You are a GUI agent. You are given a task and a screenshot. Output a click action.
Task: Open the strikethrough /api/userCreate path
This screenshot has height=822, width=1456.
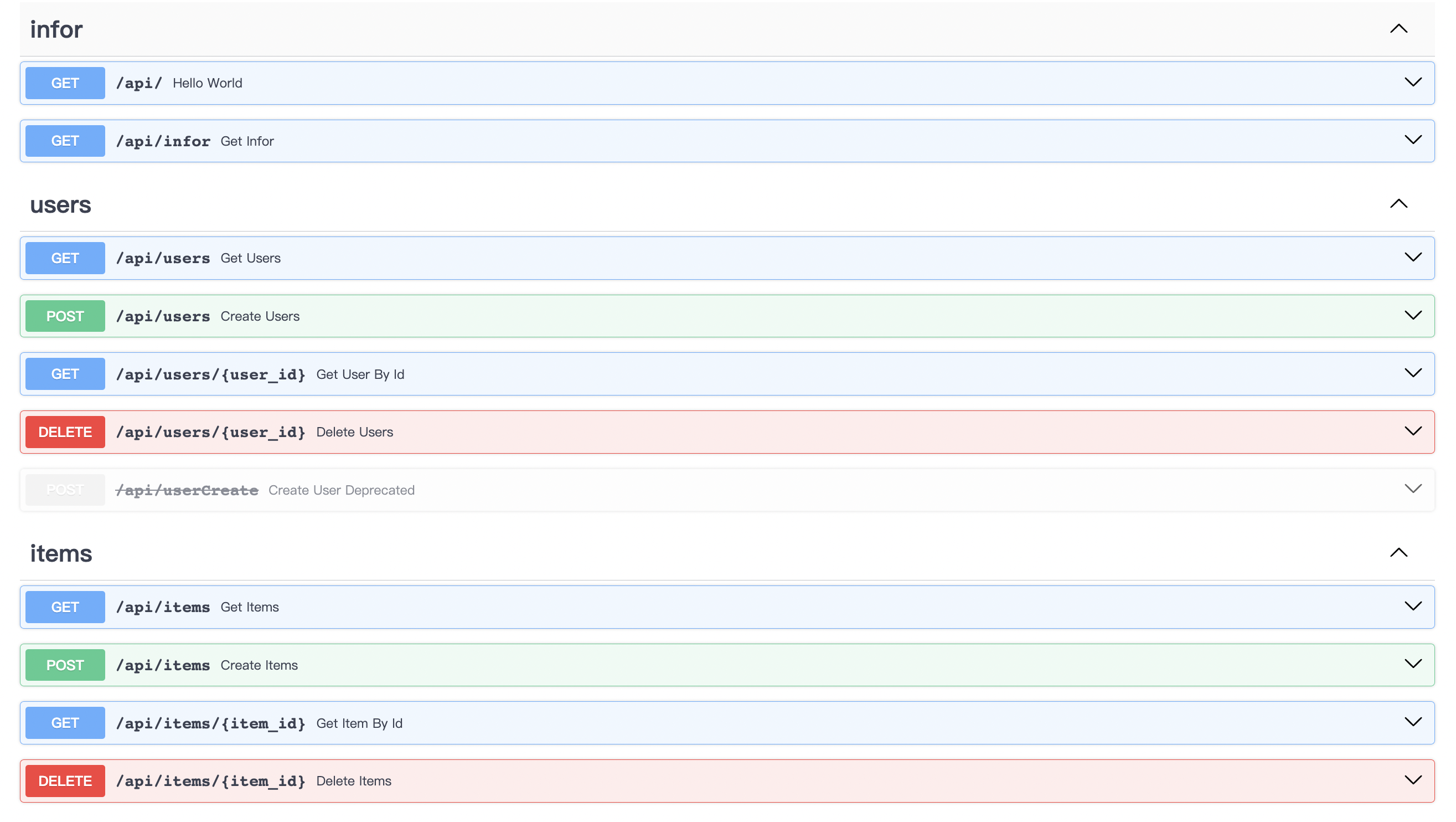[187, 490]
